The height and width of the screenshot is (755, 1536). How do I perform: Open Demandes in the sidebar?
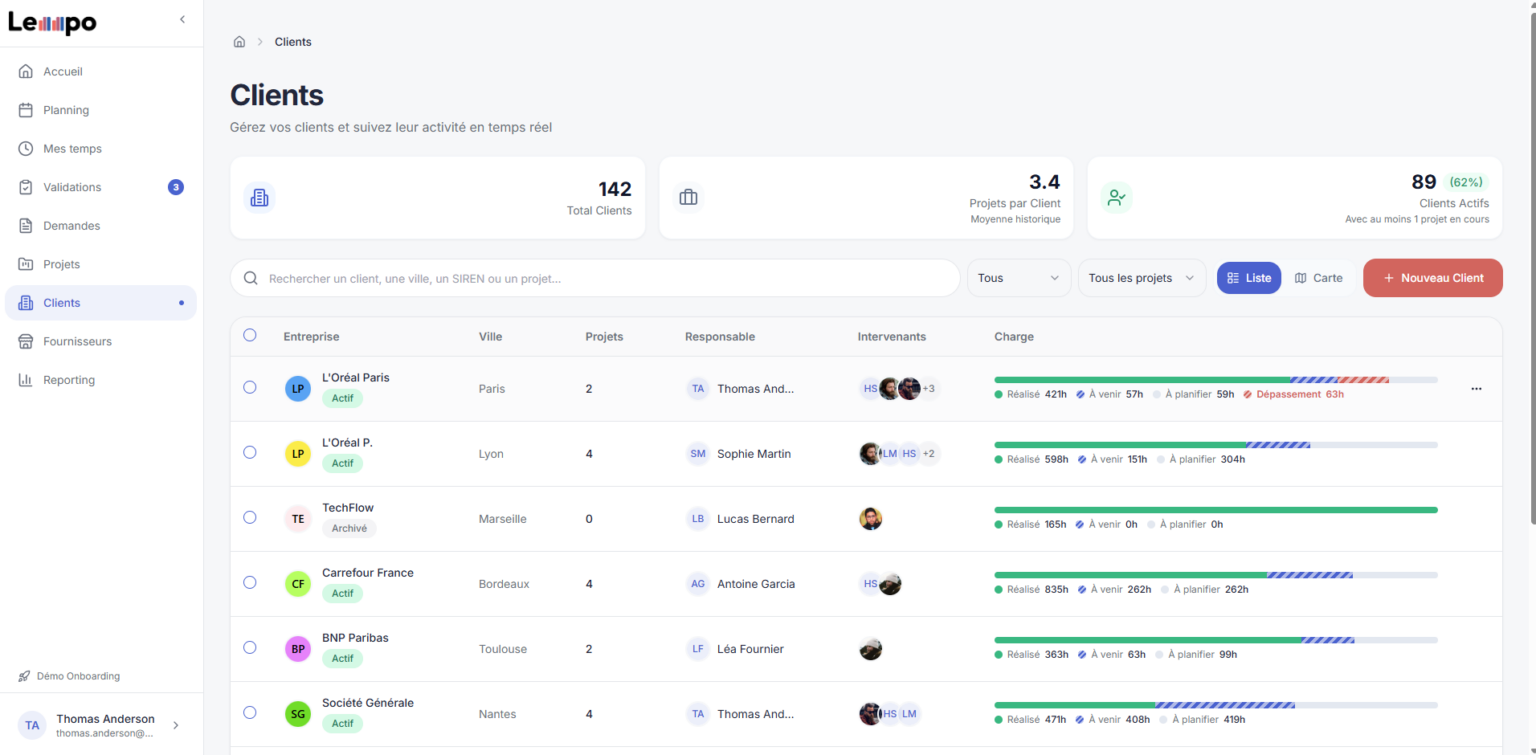point(100,226)
